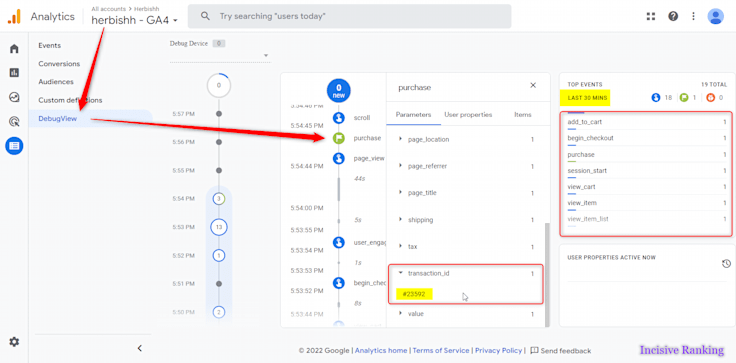Click the search box 'Try searching users today'

[x=349, y=16]
